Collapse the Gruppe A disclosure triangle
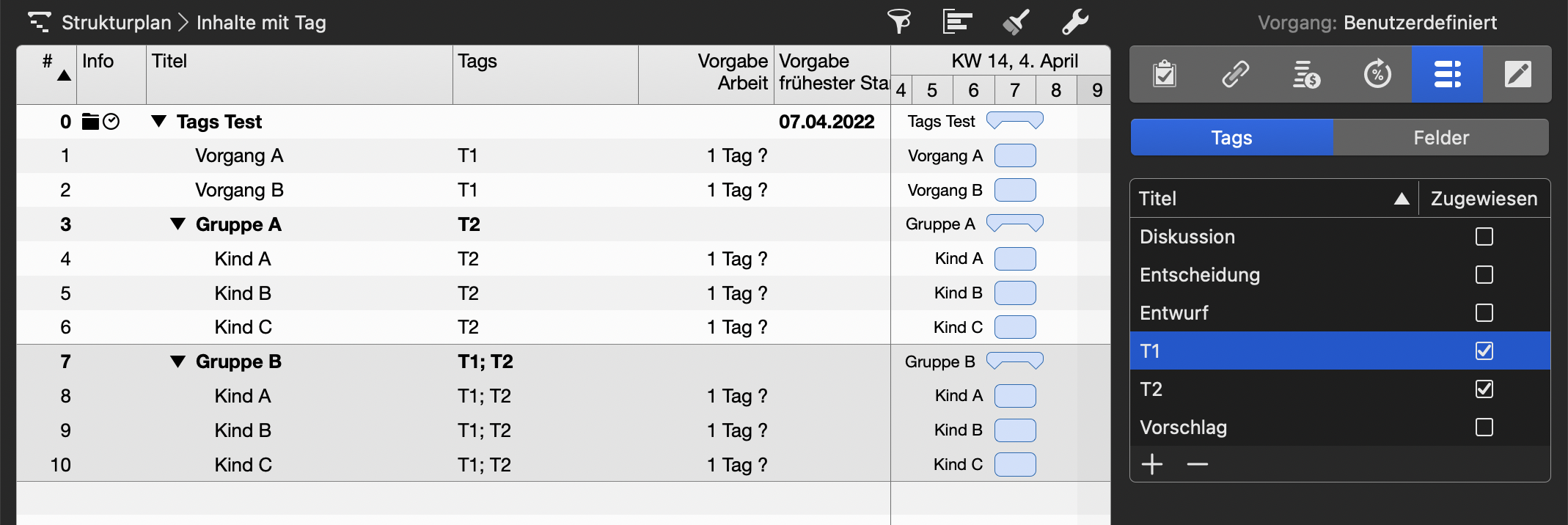Screen dimensions: 1568x525 [177, 224]
